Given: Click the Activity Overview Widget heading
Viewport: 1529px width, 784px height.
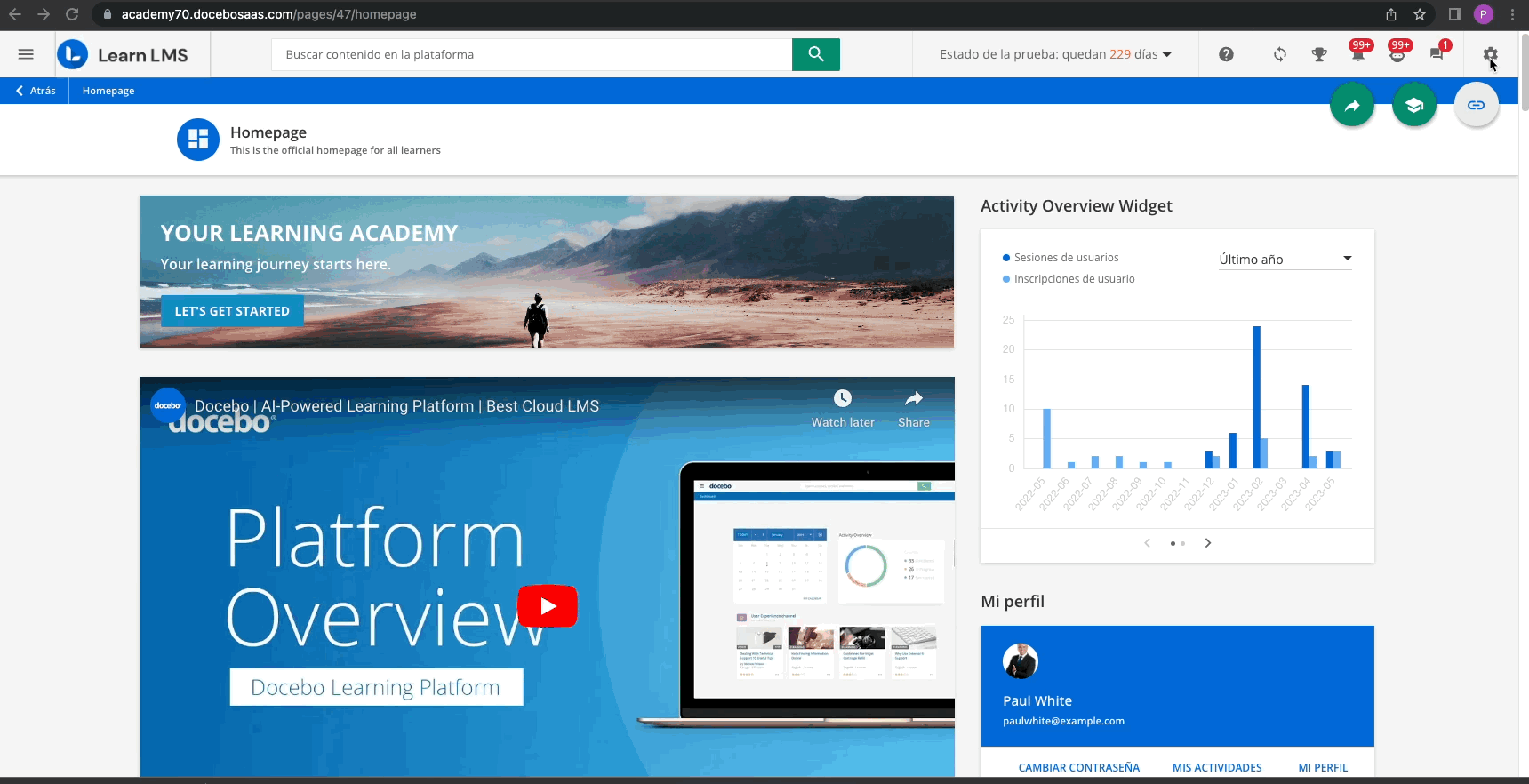Looking at the screenshot, I should tap(1077, 206).
